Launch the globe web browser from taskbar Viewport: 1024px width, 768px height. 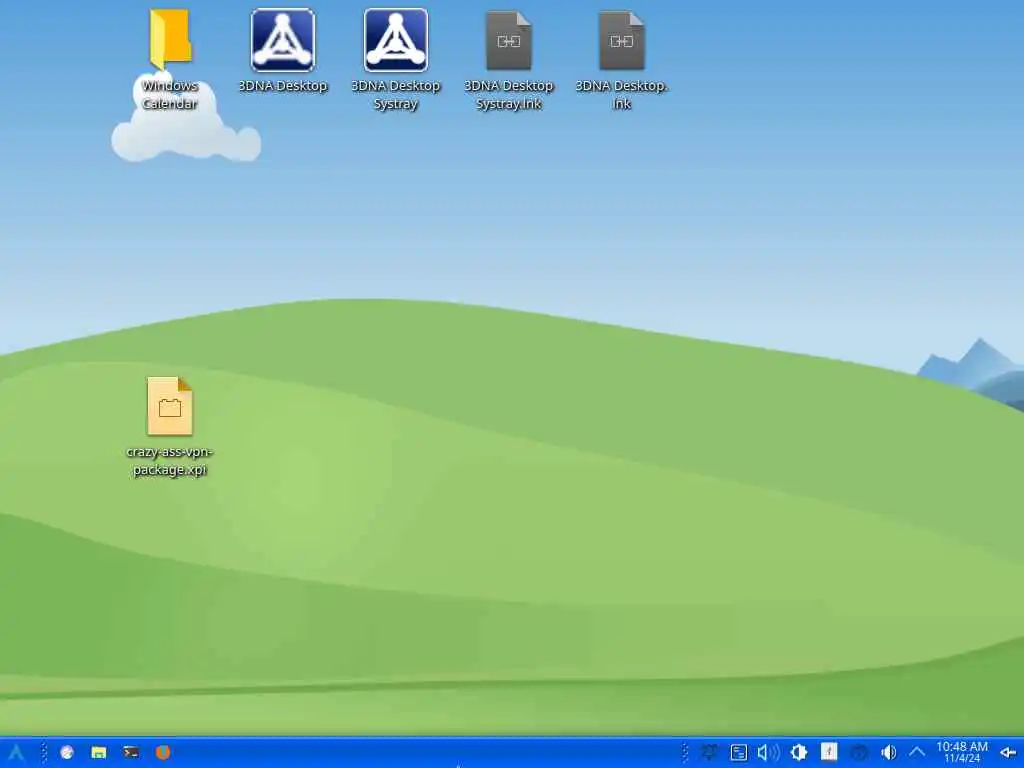67,752
